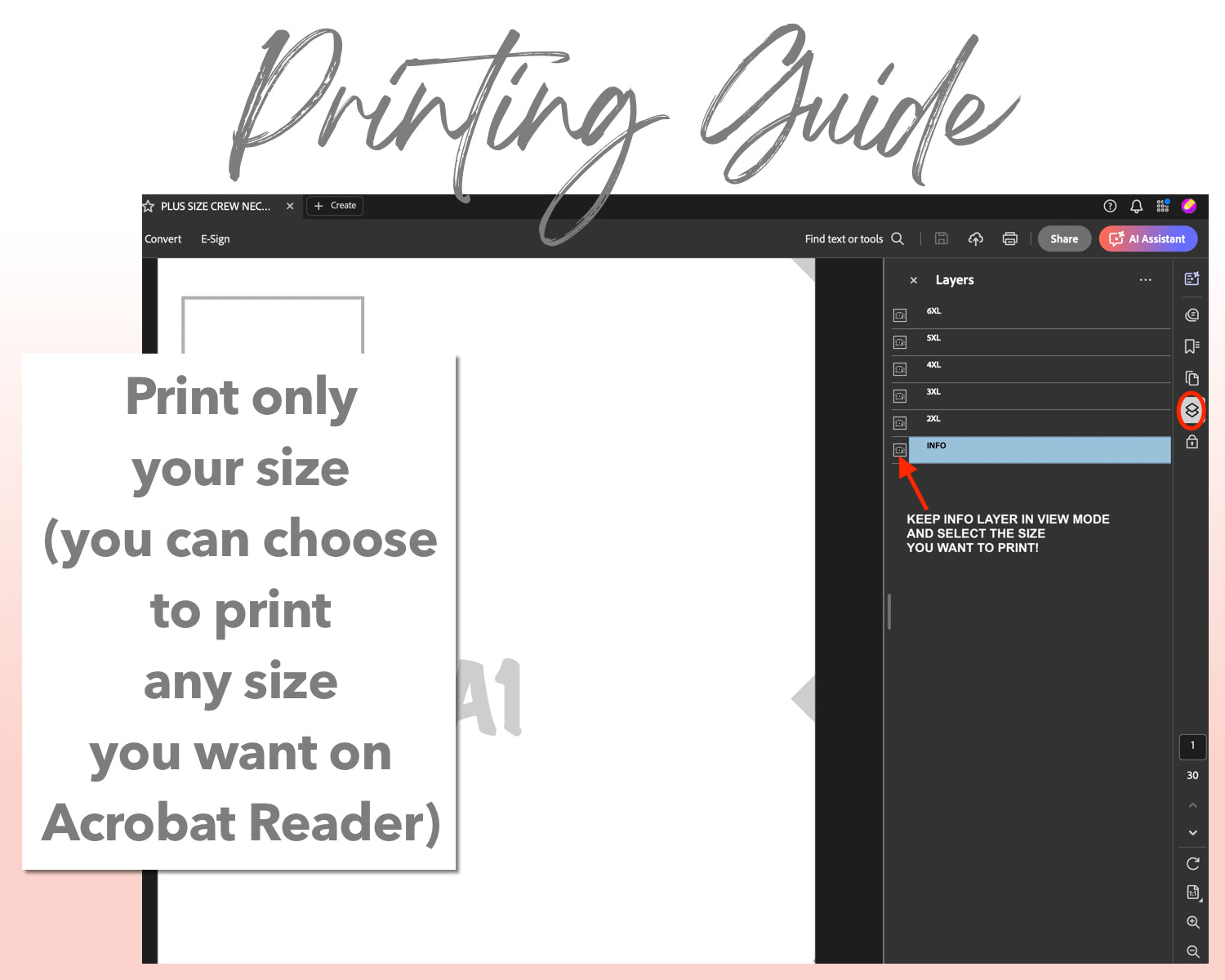Go to next page with down chevron
The height and width of the screenshot is (980, 1225).
1192,833
